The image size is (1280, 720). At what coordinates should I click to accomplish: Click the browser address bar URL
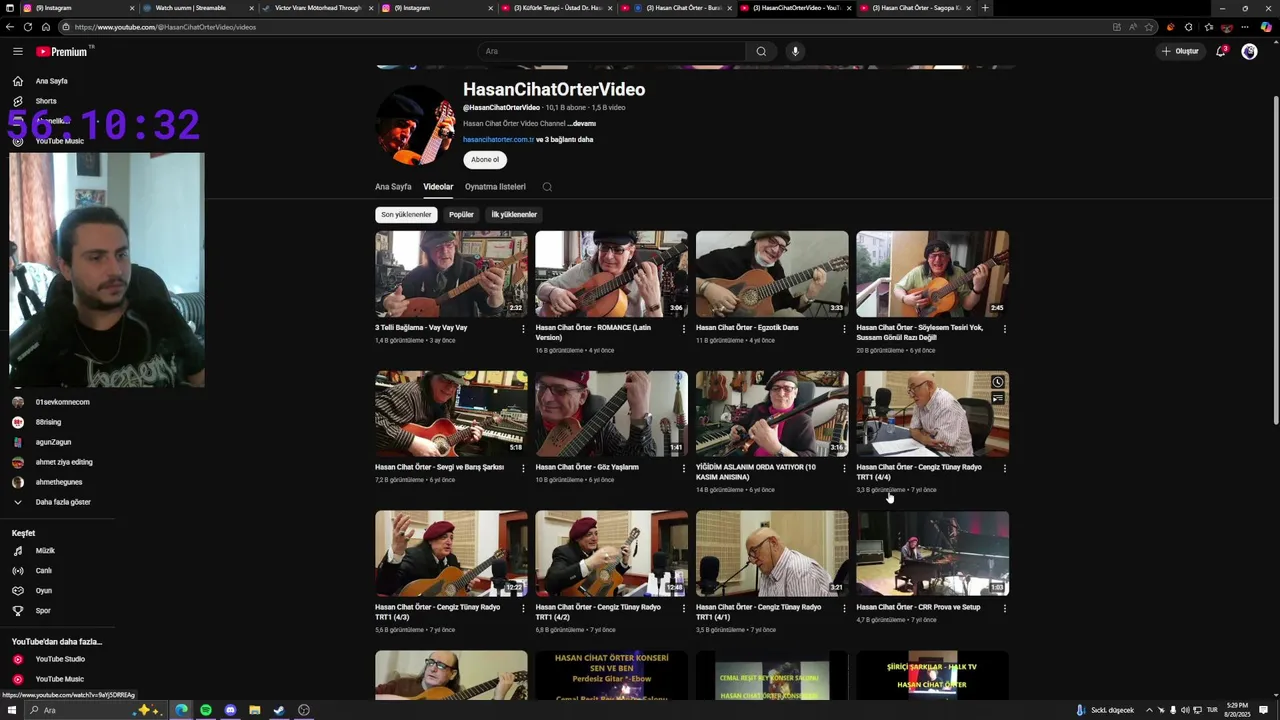(165, 27)
